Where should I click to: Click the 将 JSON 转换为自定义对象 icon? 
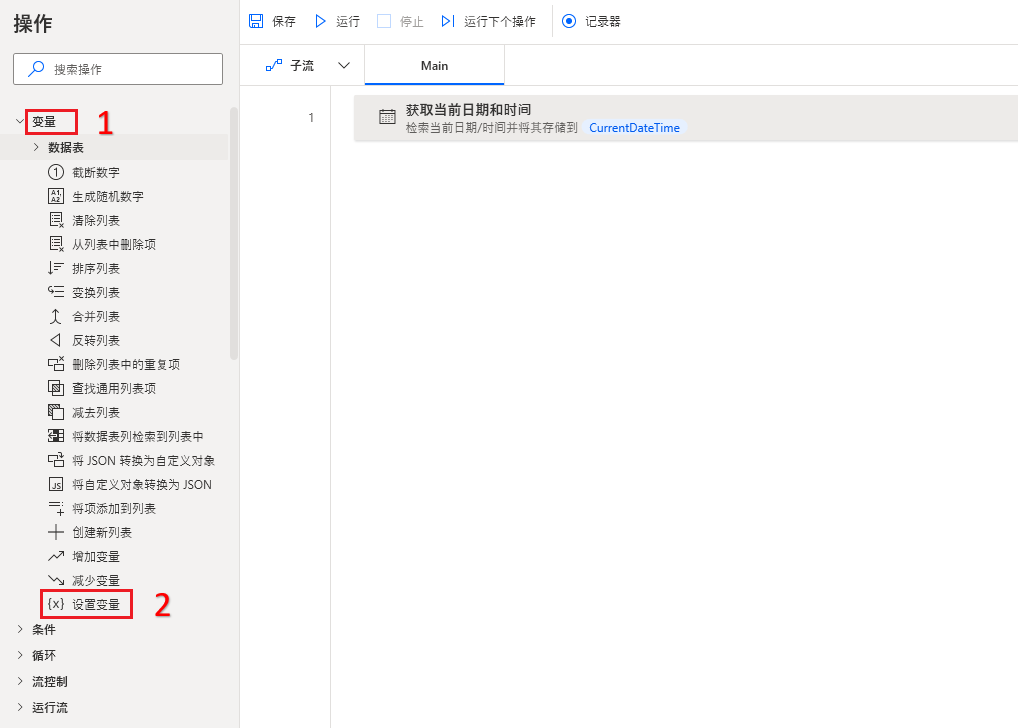[56, 460]
